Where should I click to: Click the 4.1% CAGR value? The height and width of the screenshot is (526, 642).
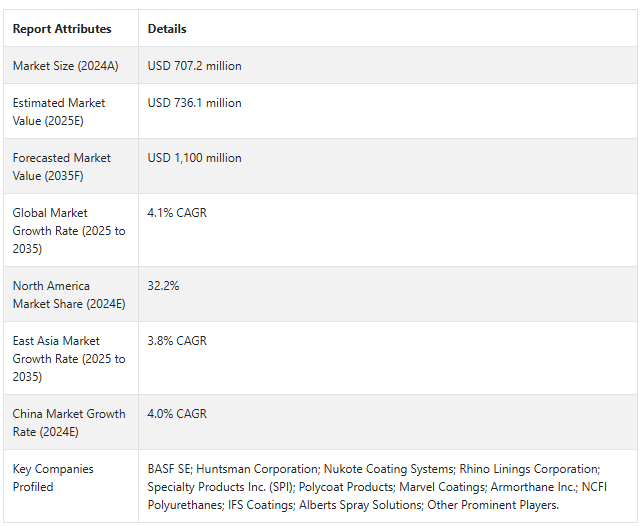[x=177, y=213]
